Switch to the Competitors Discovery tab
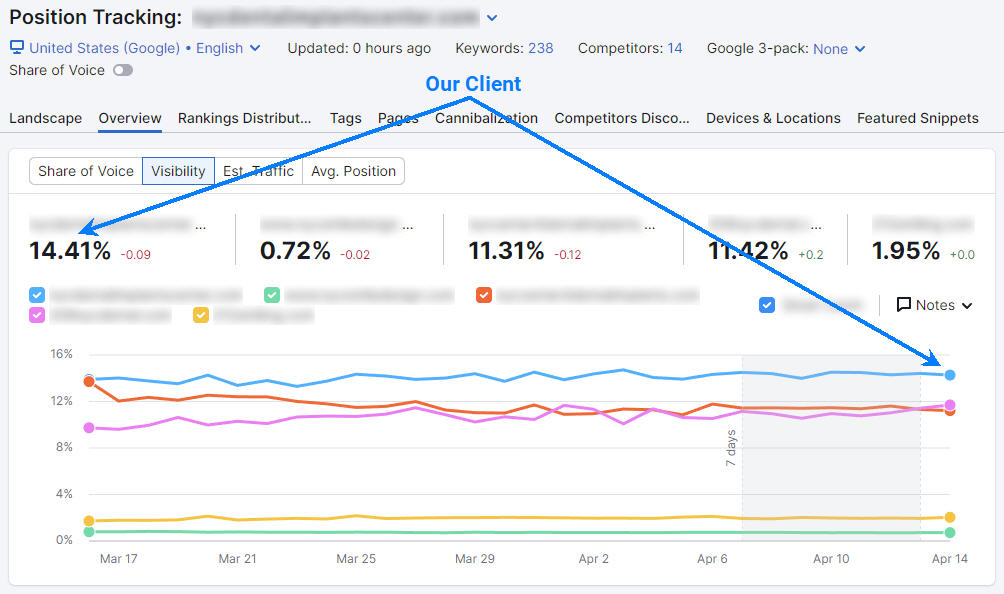Viewport: 1004px width, 594px height. (x=621, y=118)
